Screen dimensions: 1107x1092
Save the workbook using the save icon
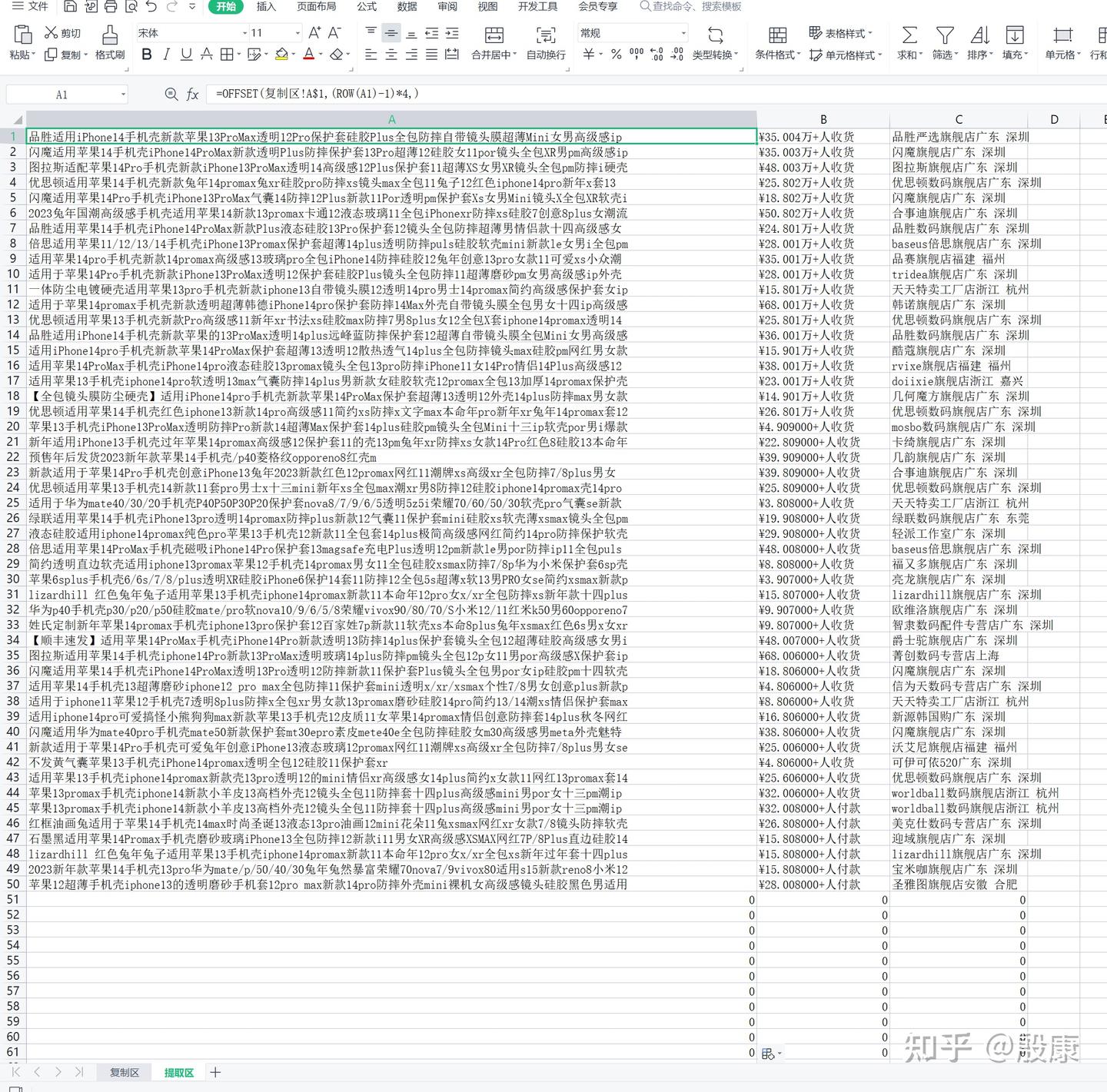tap(70, 7)
